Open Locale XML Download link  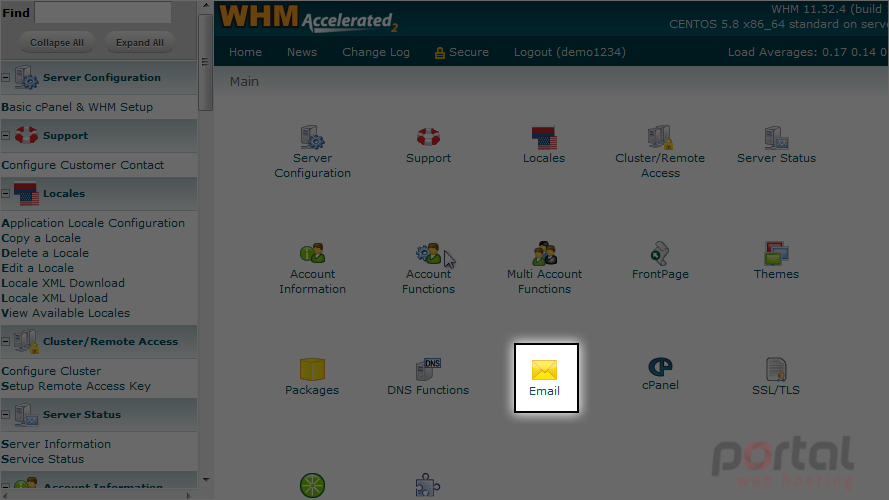[63, 283]
